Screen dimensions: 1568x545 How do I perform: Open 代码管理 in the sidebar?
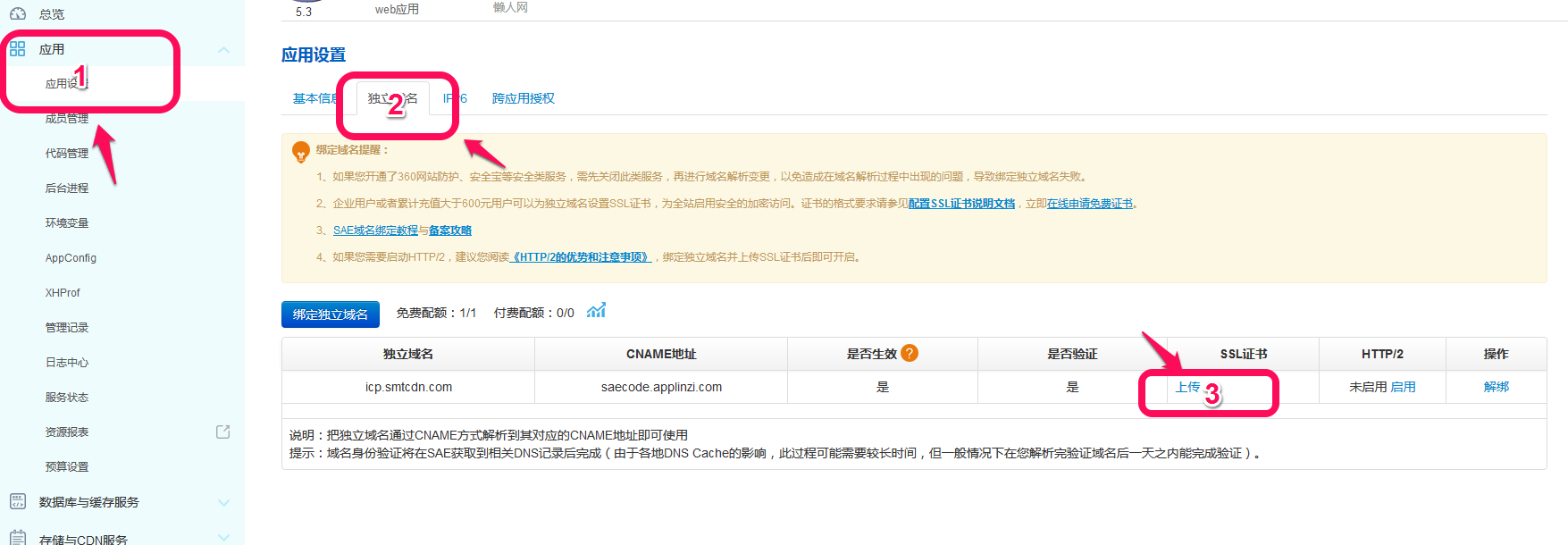pyautogui.click(x=67, y=154)
